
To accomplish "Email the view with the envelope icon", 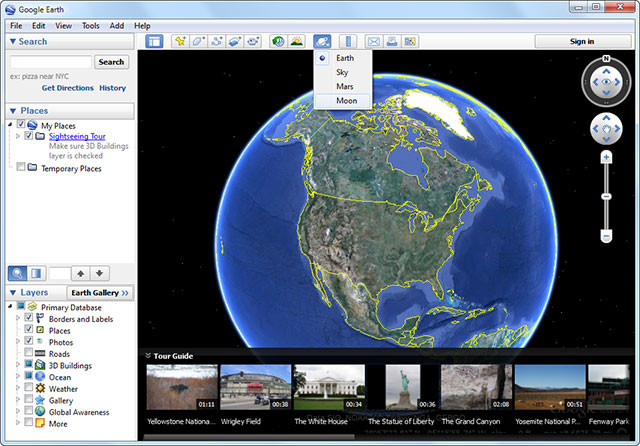I will click(373, 41).
